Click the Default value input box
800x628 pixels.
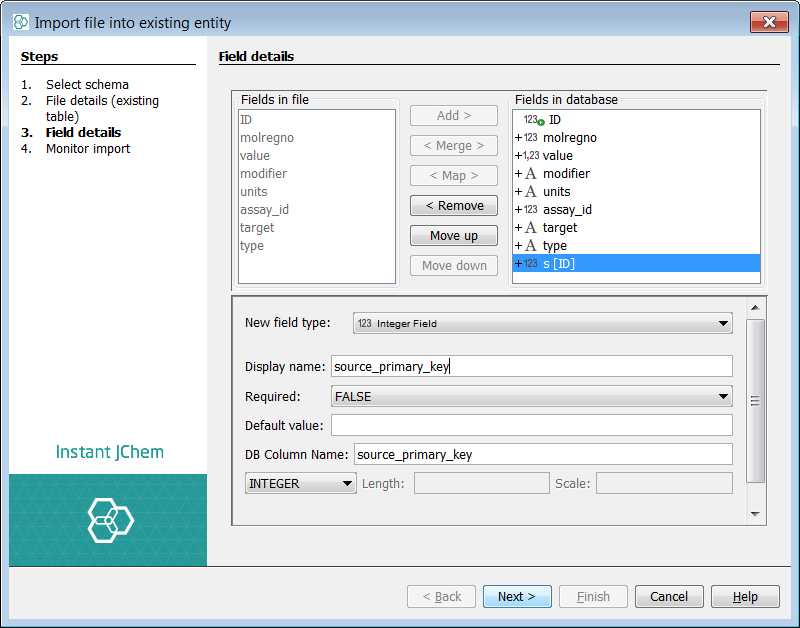[531, 426]
